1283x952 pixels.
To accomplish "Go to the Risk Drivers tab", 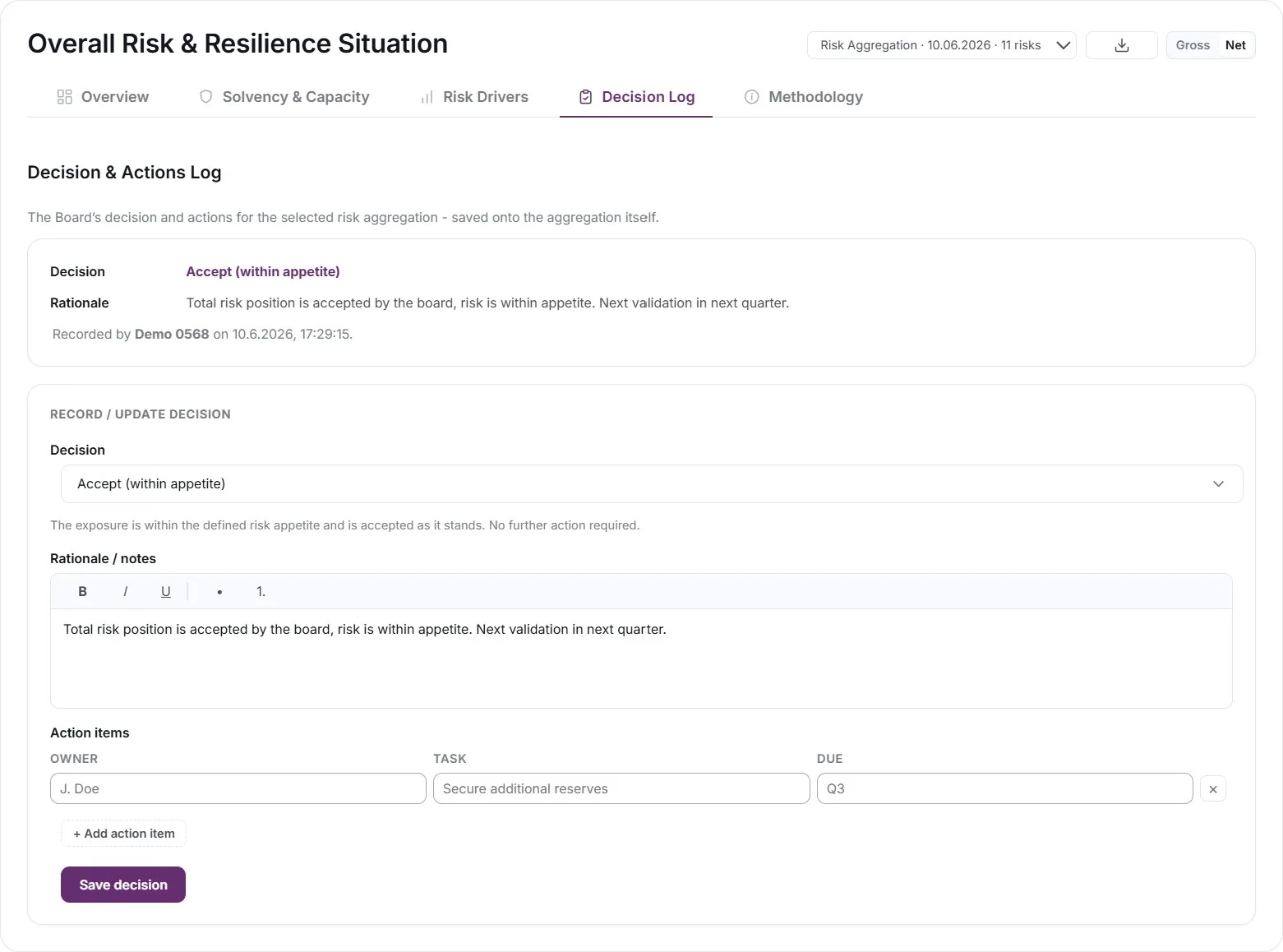I will click(x=474, y=97).
